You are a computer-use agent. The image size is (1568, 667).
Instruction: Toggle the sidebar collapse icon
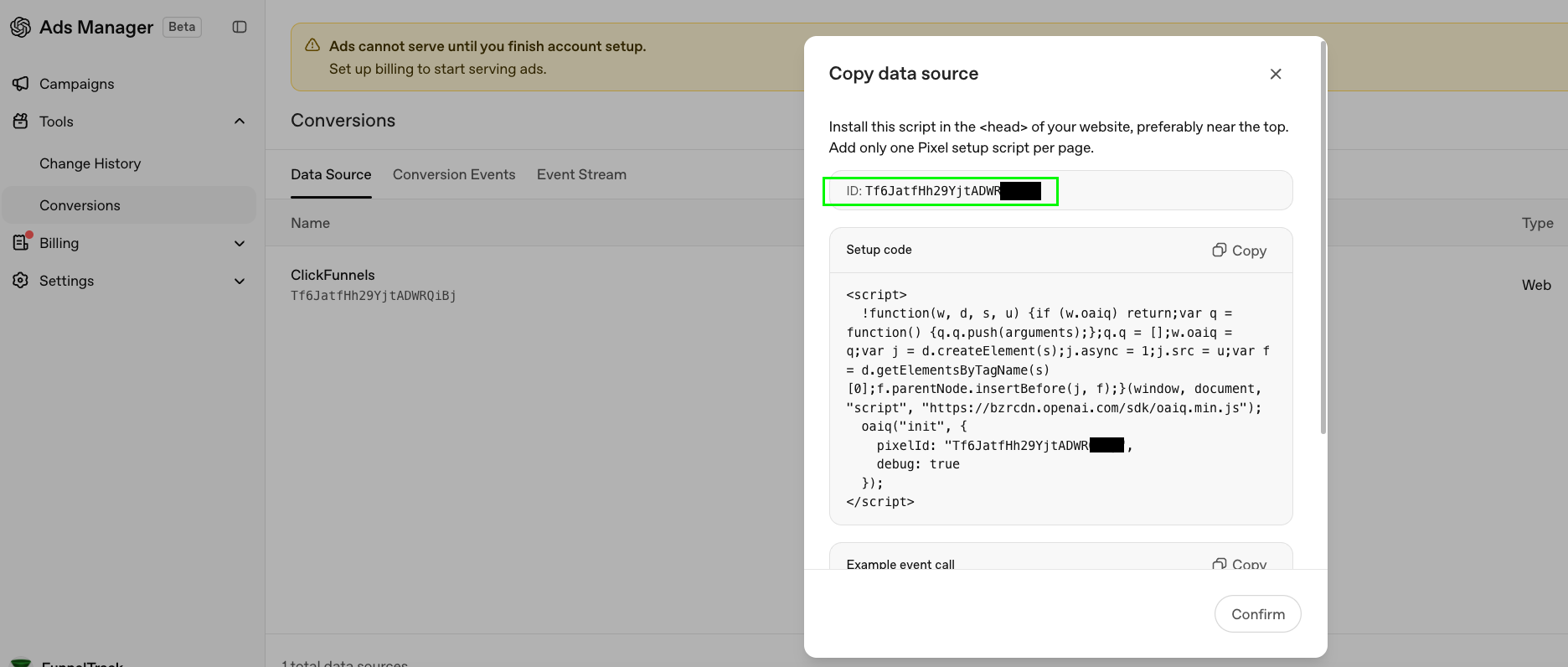pos(240,27)
